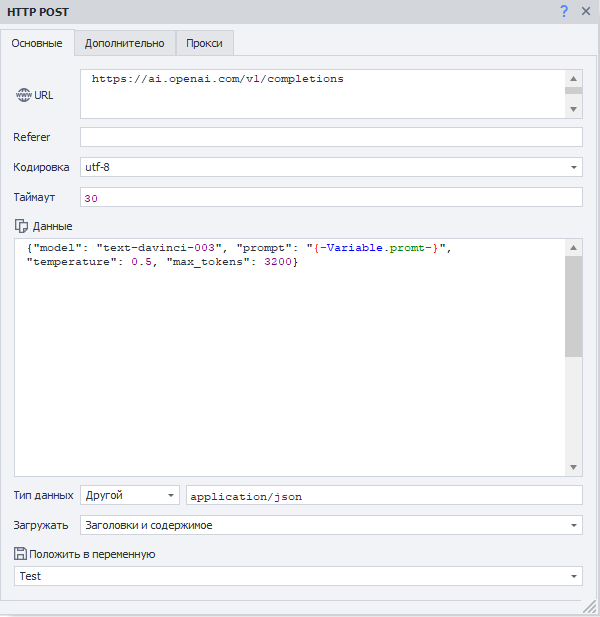Screen dimensions: 600x617
Task: Click inside the URL text field
Action: click(320, 94)
